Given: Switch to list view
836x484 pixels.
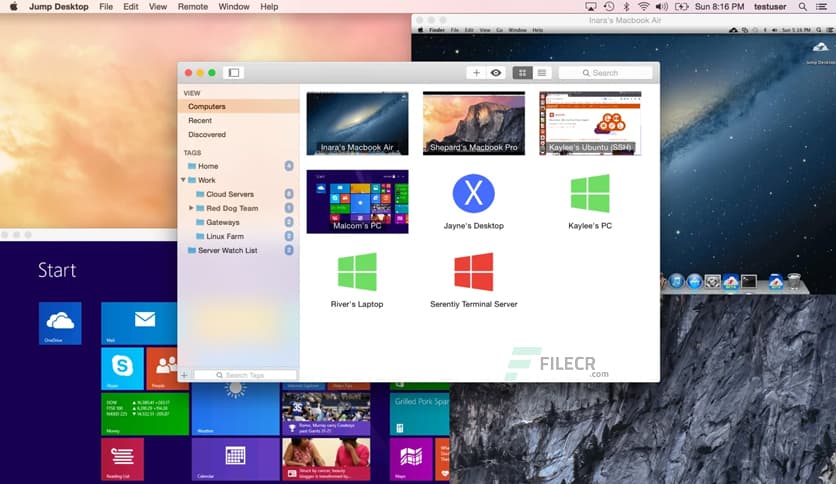Looking at the screenshot, I should [x=542, y=72].
